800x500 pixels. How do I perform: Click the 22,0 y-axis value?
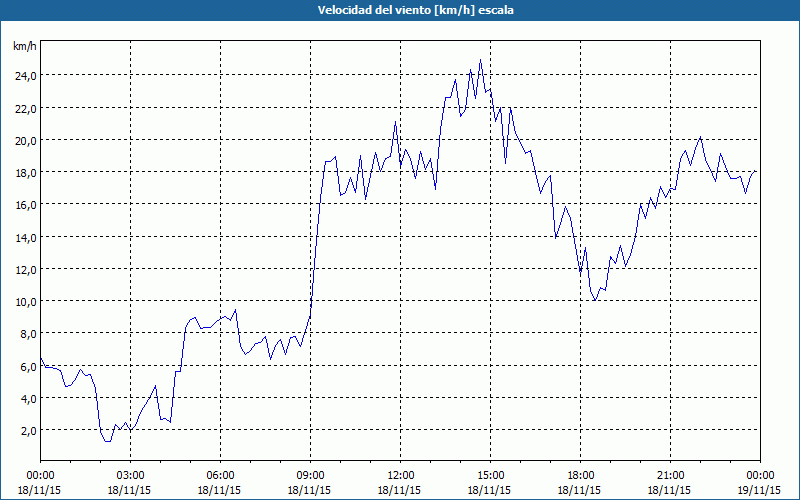pyautogui.click(x=25, y=108)
